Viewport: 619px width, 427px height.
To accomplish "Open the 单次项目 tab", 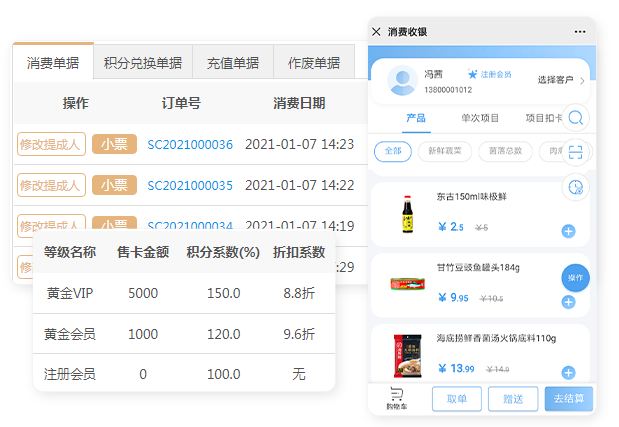I will point(480,118).
